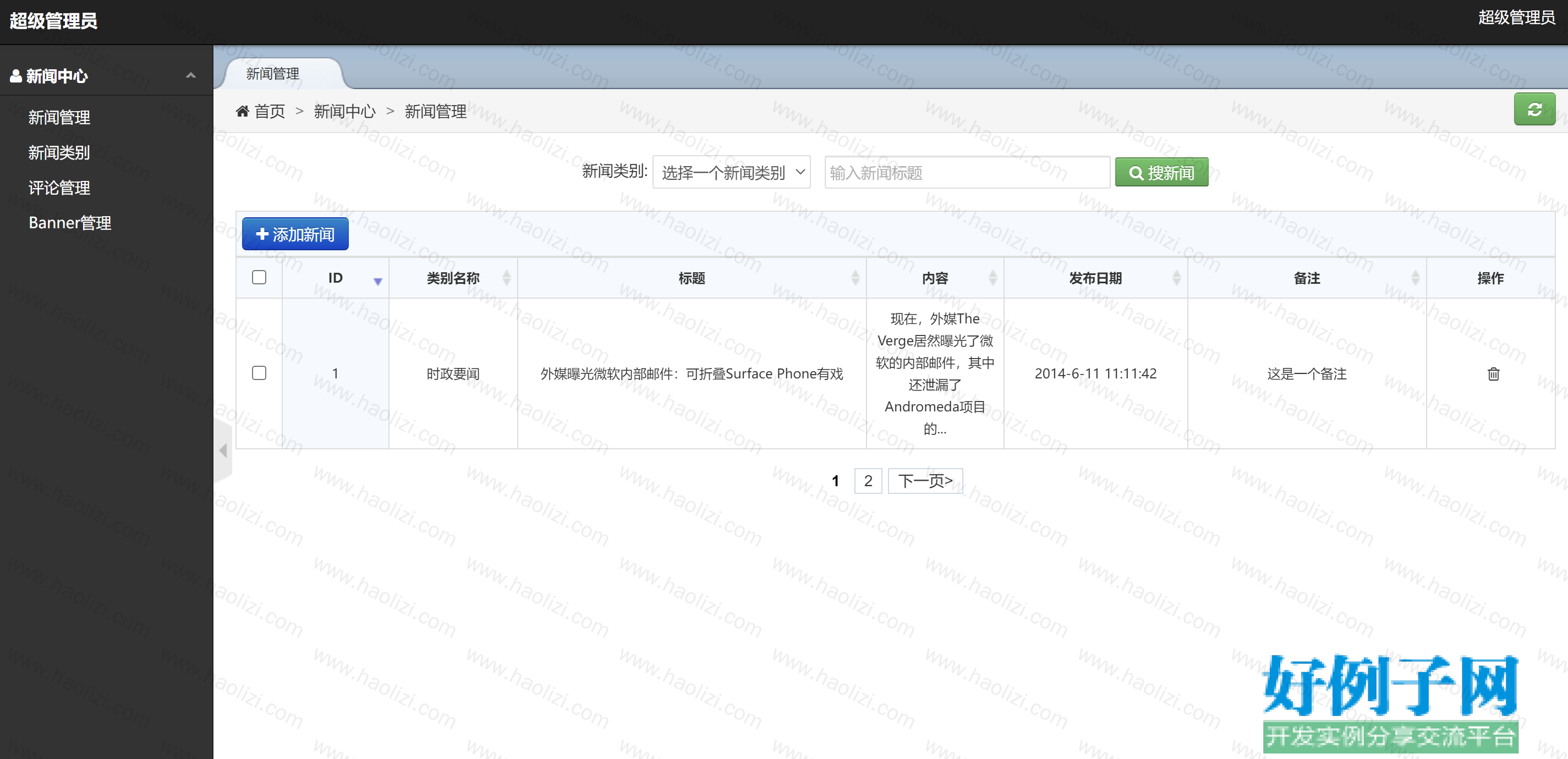Click 超级管理员 username at top right
Viewport: 1568px width, 759px height.
(x=1516, y=18)
